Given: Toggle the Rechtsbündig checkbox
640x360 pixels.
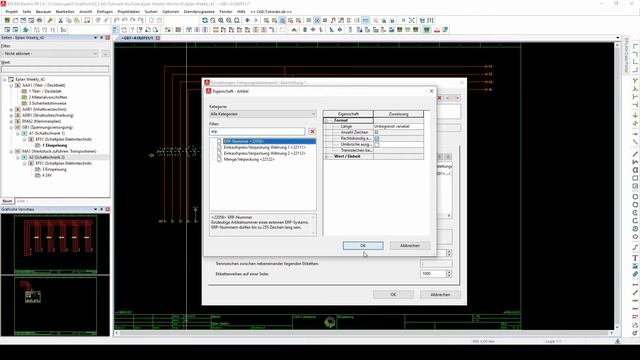Looking at the screenshot, I should tap(377, 138).
